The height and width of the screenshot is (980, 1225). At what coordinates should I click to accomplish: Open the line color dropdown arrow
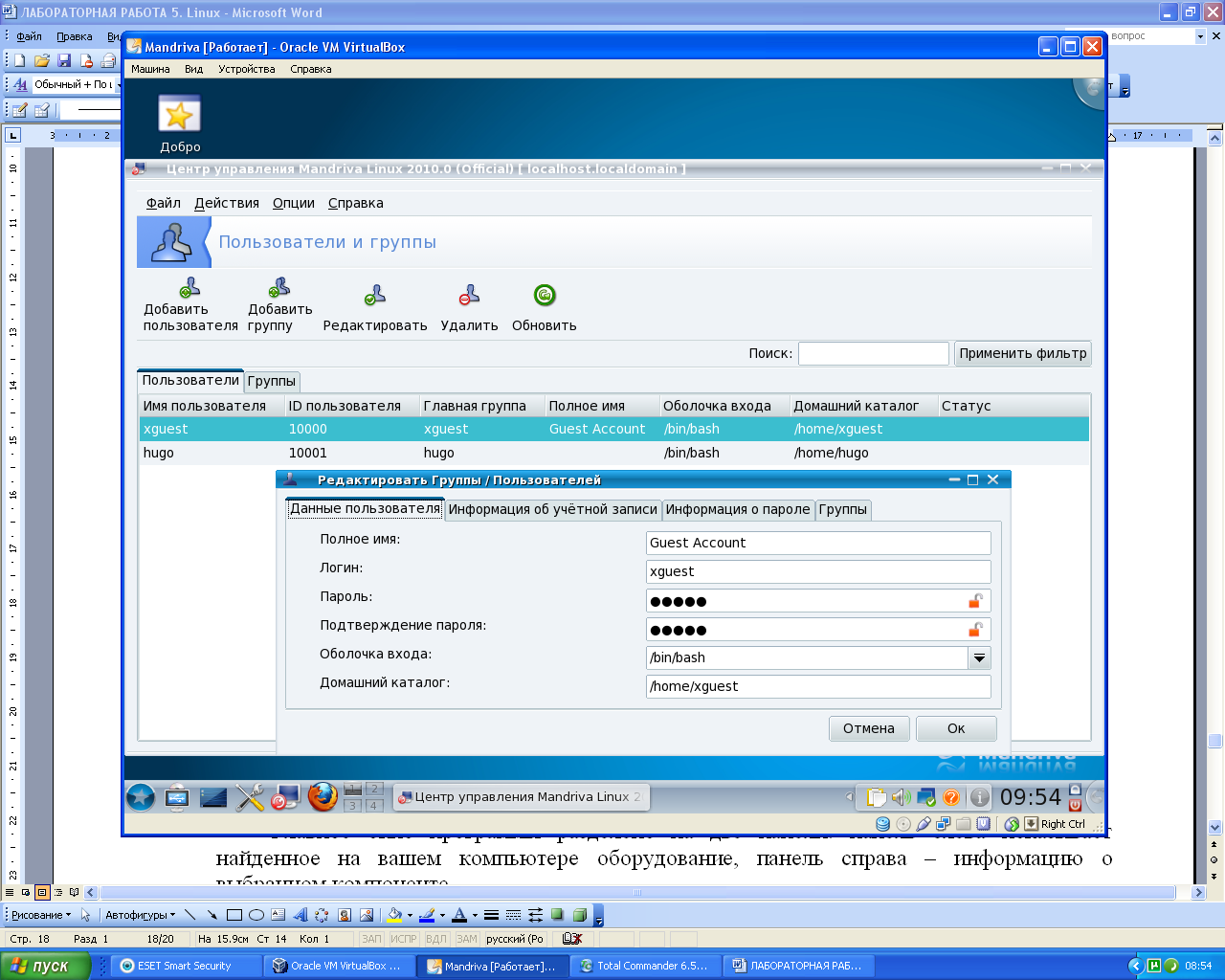(442, 915)
